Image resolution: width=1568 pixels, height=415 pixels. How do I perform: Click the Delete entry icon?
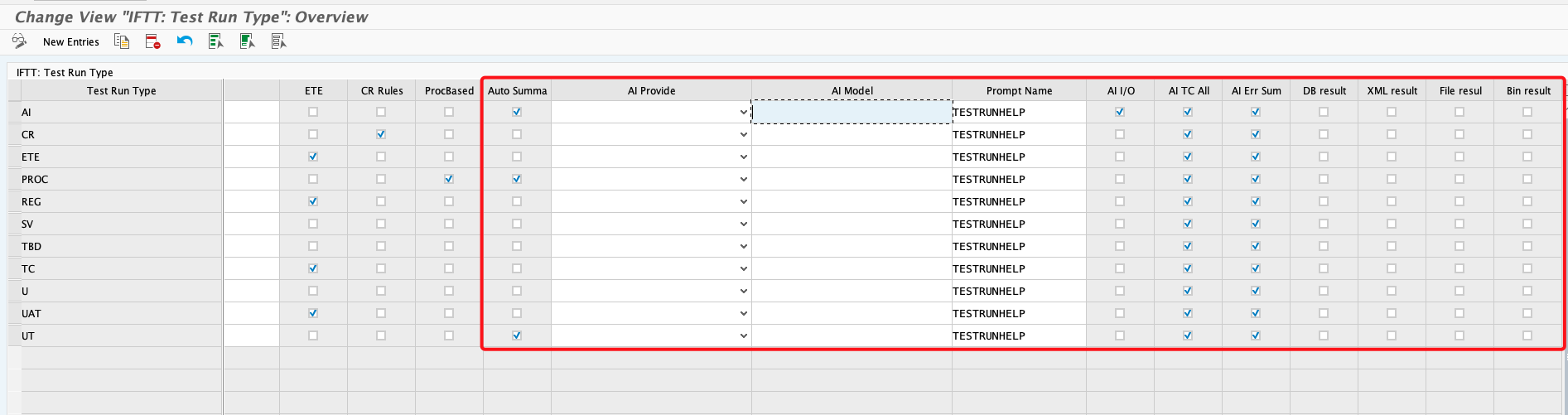point(152,41)
